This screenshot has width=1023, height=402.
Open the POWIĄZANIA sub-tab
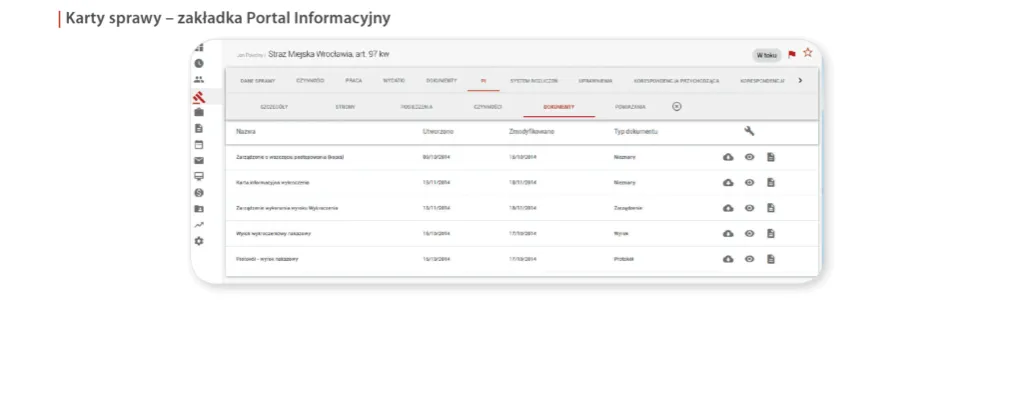[630, 106]
